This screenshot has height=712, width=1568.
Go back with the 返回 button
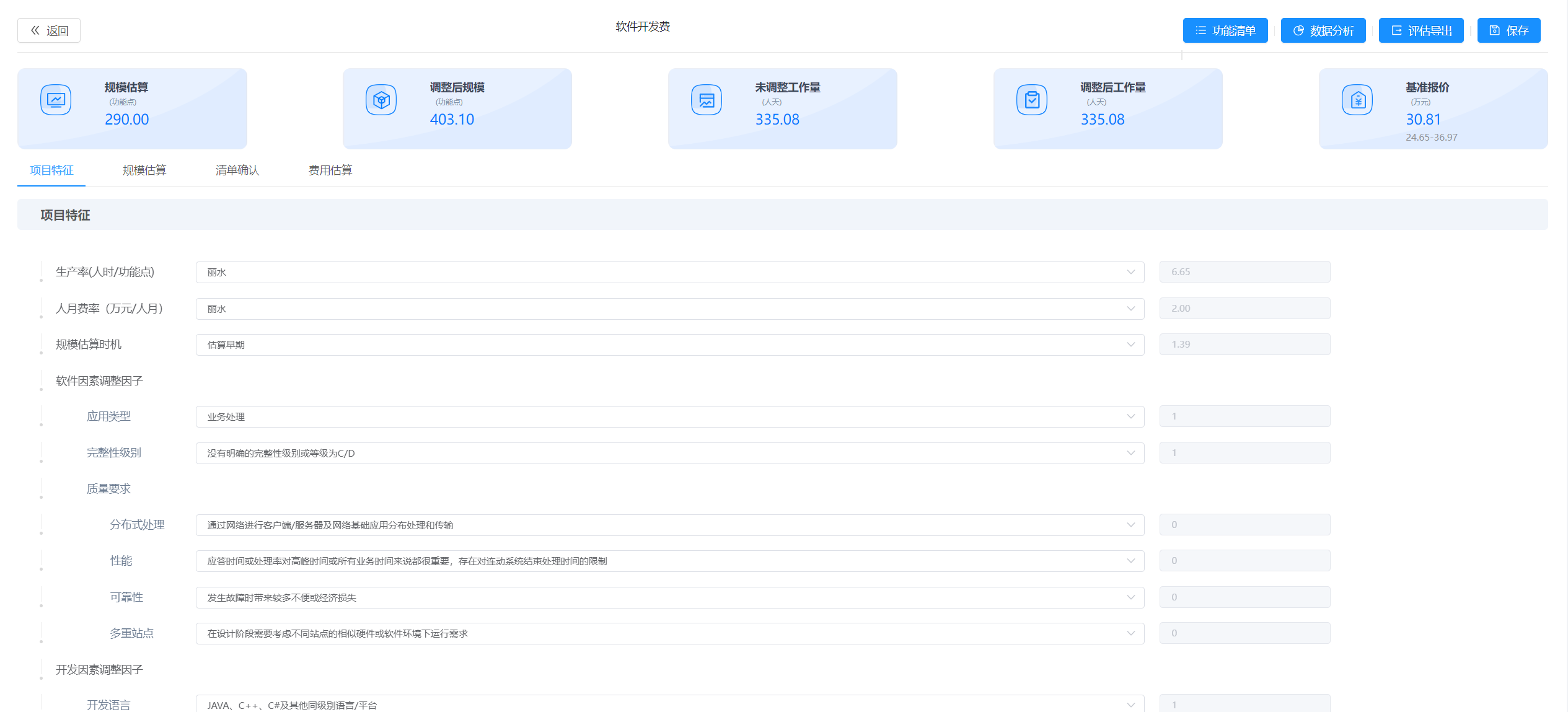49,30
